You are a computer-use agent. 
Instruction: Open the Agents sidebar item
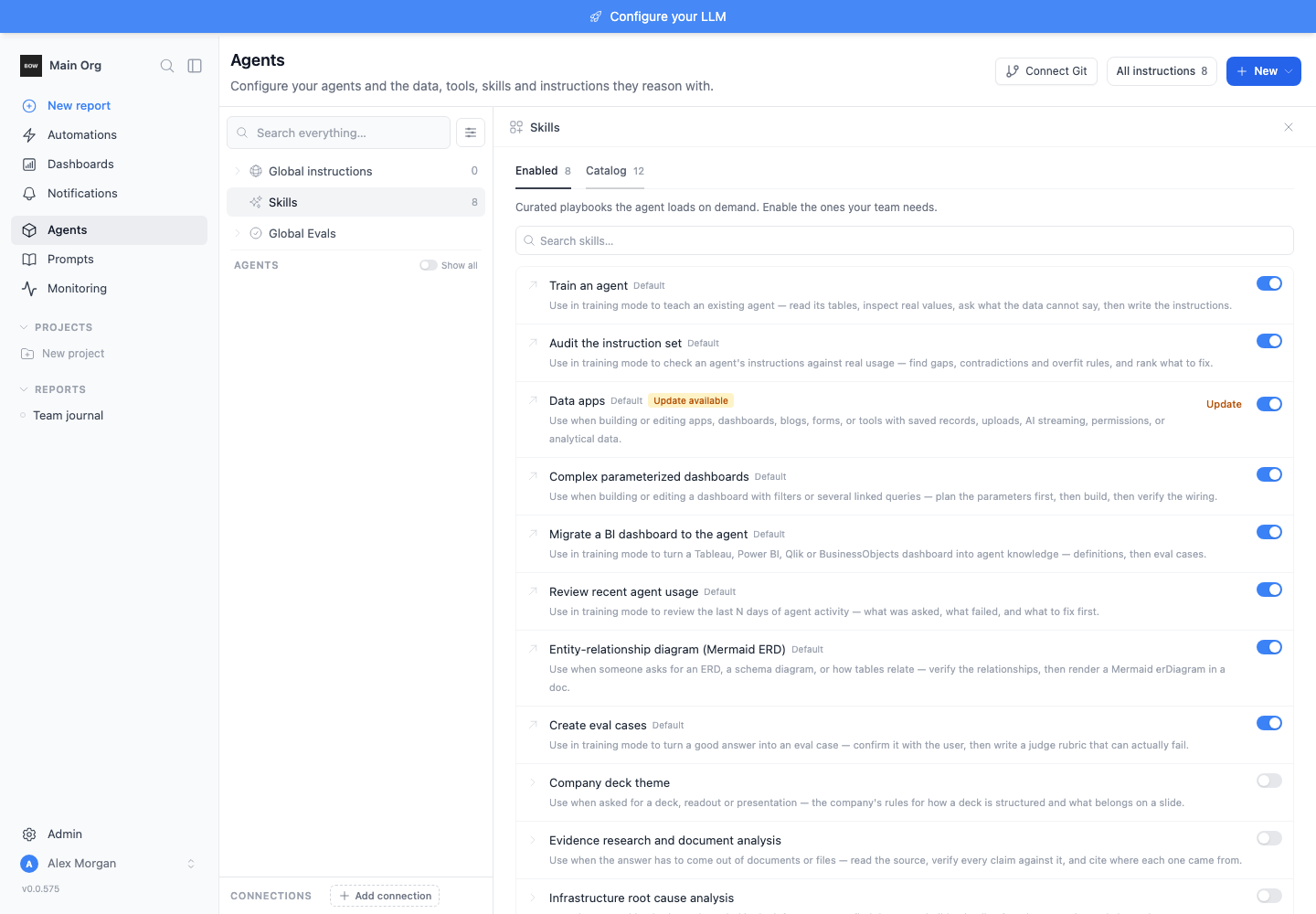[110, 230]
